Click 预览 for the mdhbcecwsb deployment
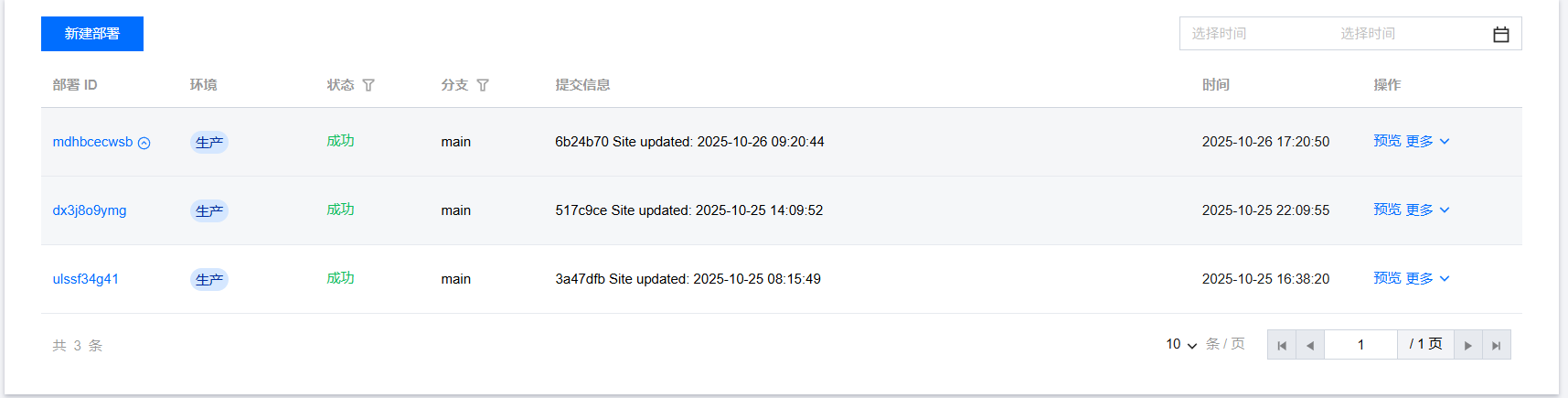The height and width of the screenshot is (398, 1568). click(1387, 141)
